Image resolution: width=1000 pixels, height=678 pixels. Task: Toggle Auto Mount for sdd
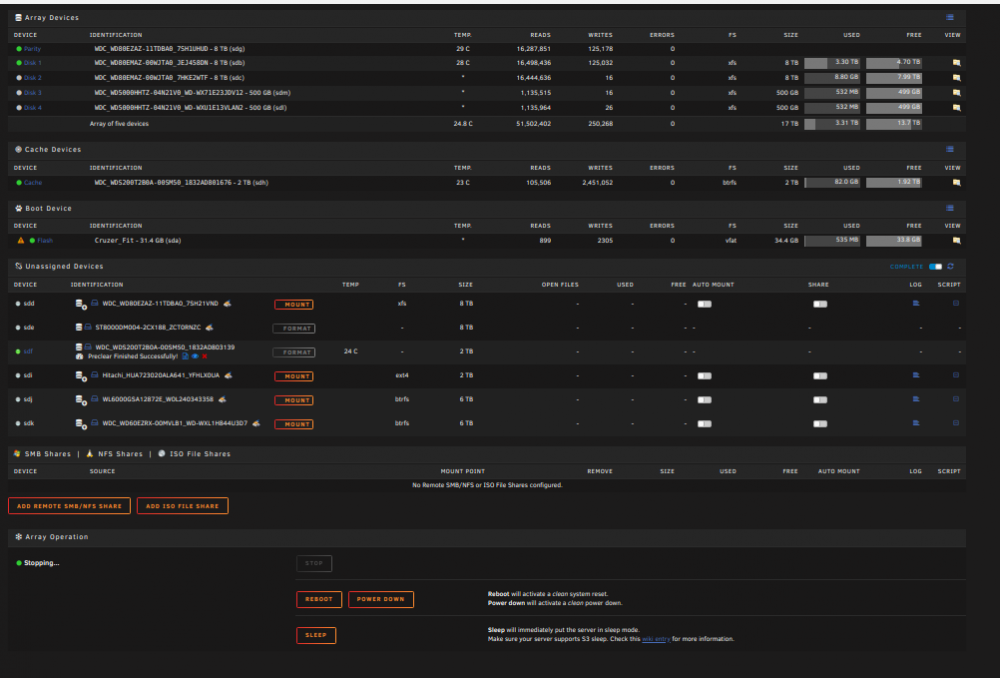coord(704,304)
